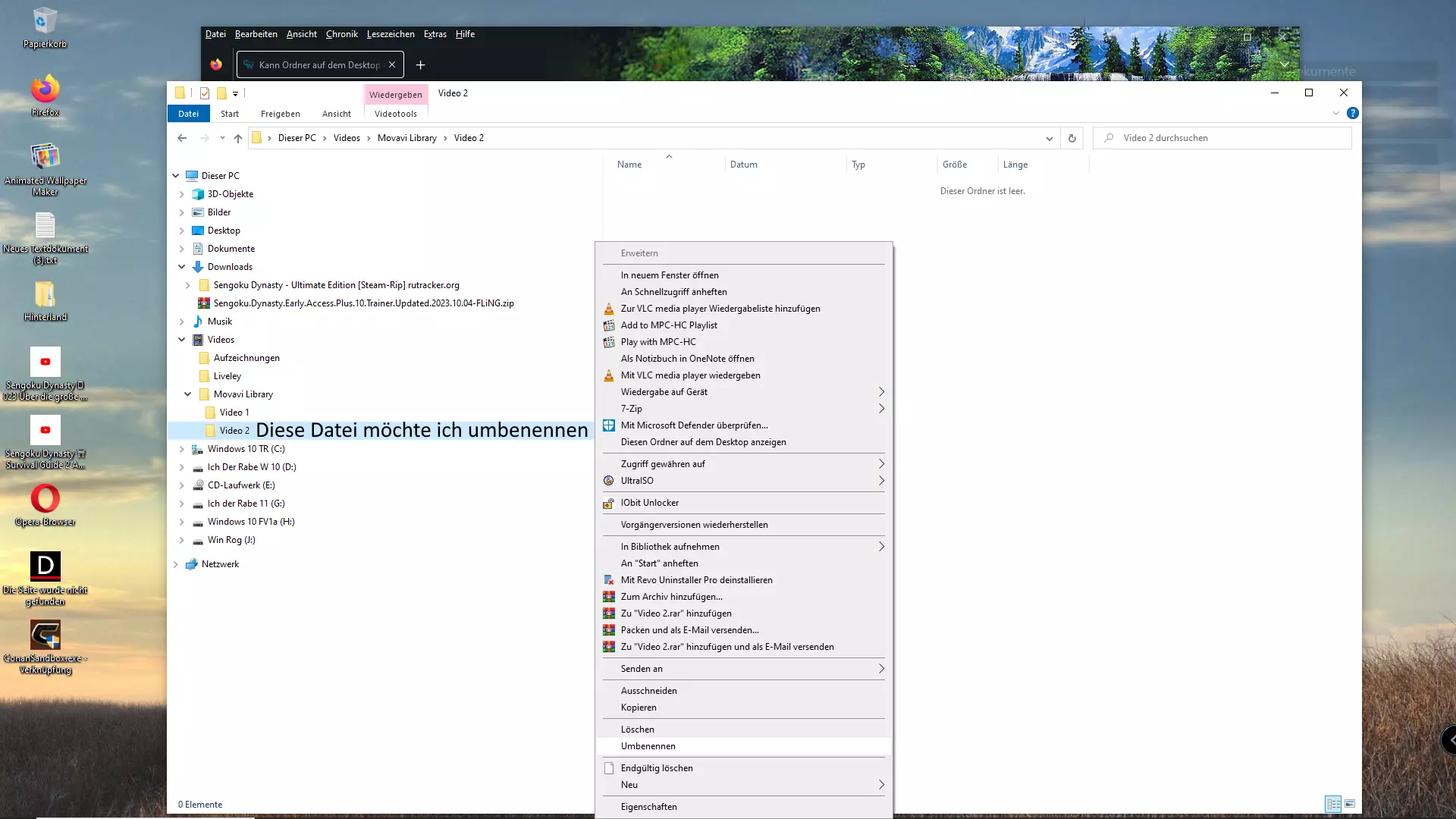This screenshot has width=1456, height=819.
Task: Switch to details view layout icon
Action: pyautogui.click(x=1333, y=804)
